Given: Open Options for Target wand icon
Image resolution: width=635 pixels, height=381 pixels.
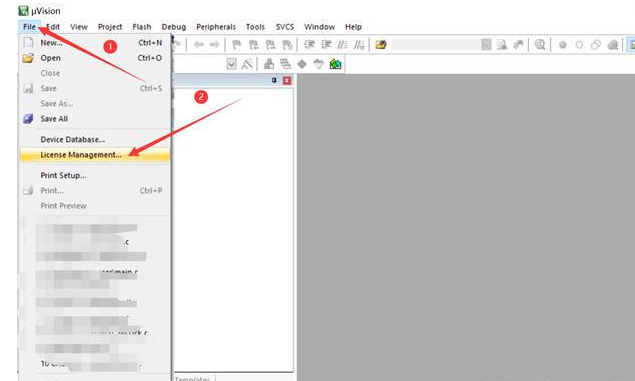Looking at the screenshot, I should pyautogui.click(x=247, y=64).
